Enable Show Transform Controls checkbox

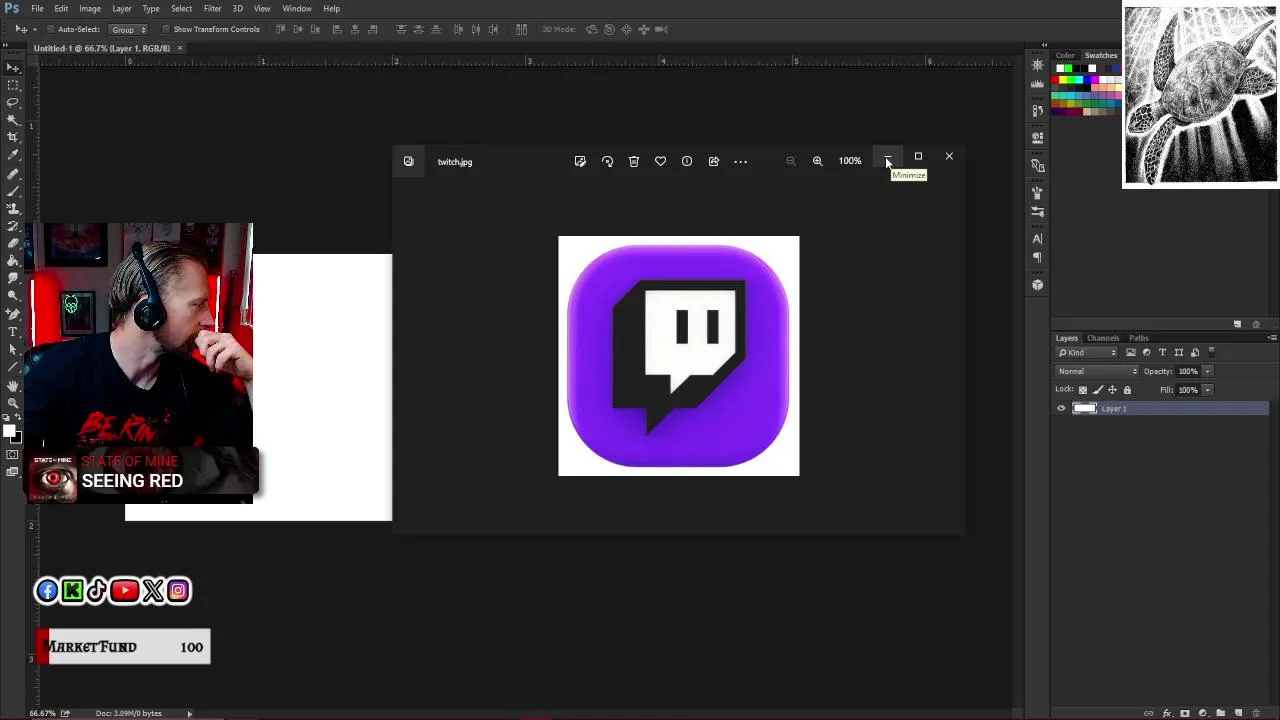165,29
